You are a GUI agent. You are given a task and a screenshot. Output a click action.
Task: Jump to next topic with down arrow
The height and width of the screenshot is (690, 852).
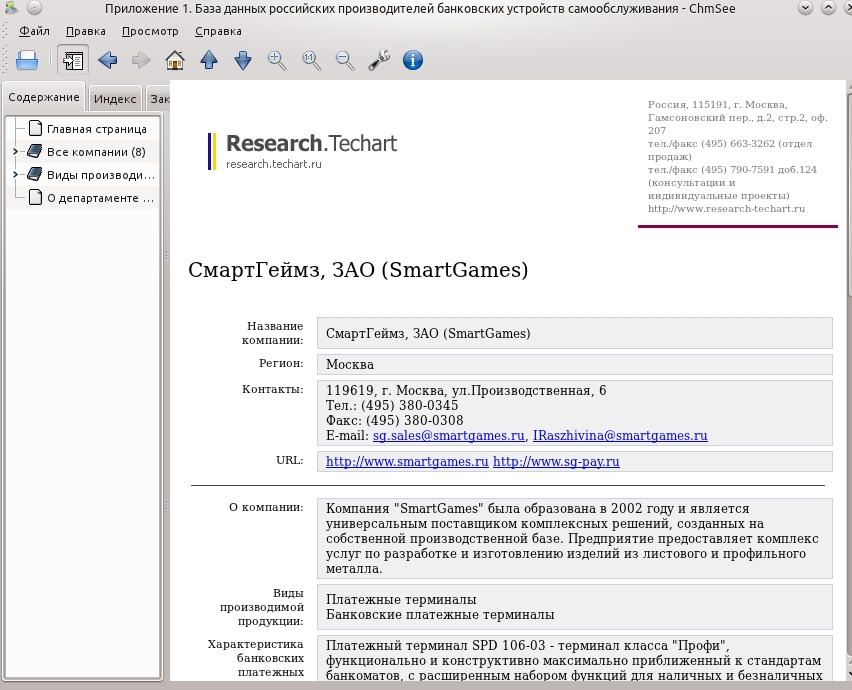243,60
